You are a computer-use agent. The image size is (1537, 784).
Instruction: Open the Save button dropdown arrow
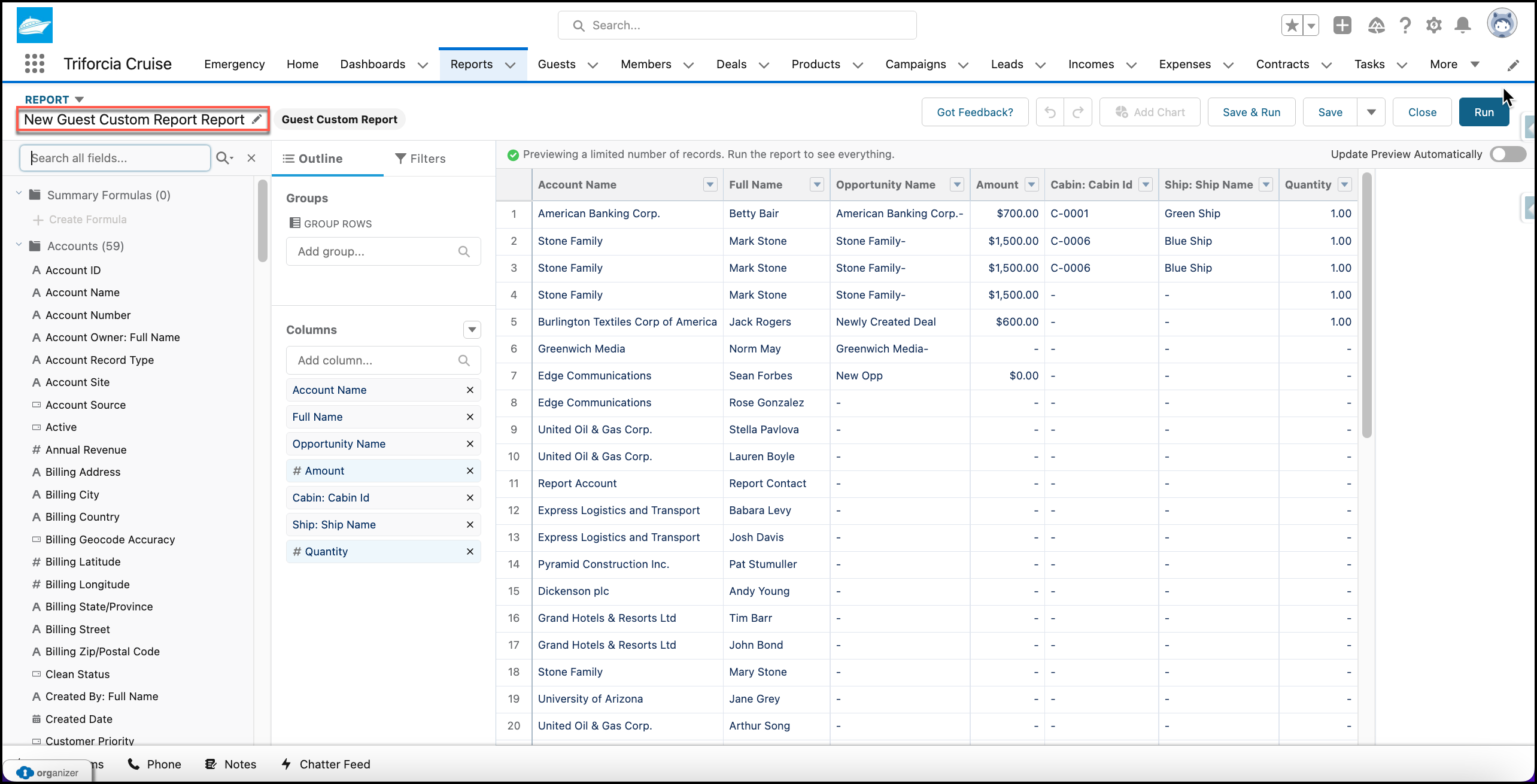point(1371,112)
